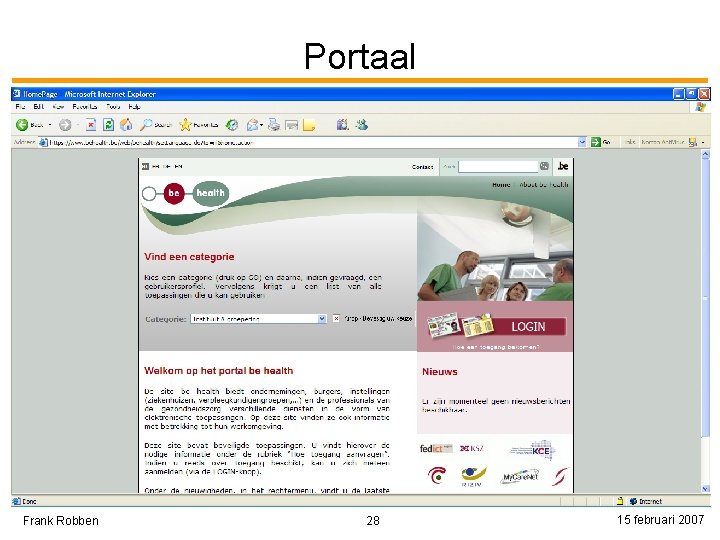Click the Done status text
Image resolution: width=720 pixels, height=540 pixels.
[29, 501]
